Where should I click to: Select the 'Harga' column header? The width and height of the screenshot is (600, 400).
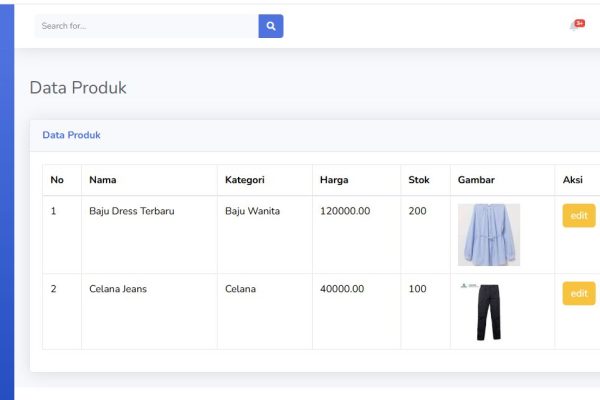click(334, 180)
